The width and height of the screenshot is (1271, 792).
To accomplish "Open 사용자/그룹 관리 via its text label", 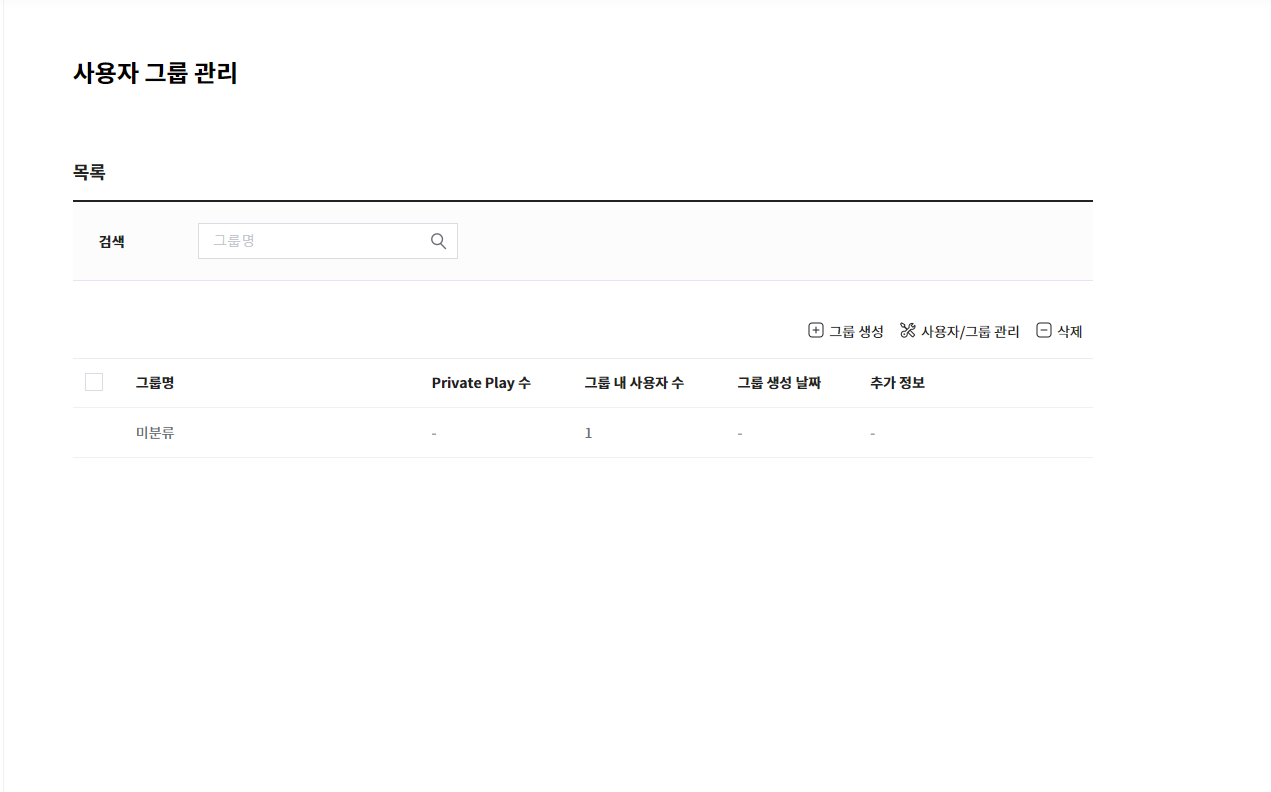I will coord(970,332).
